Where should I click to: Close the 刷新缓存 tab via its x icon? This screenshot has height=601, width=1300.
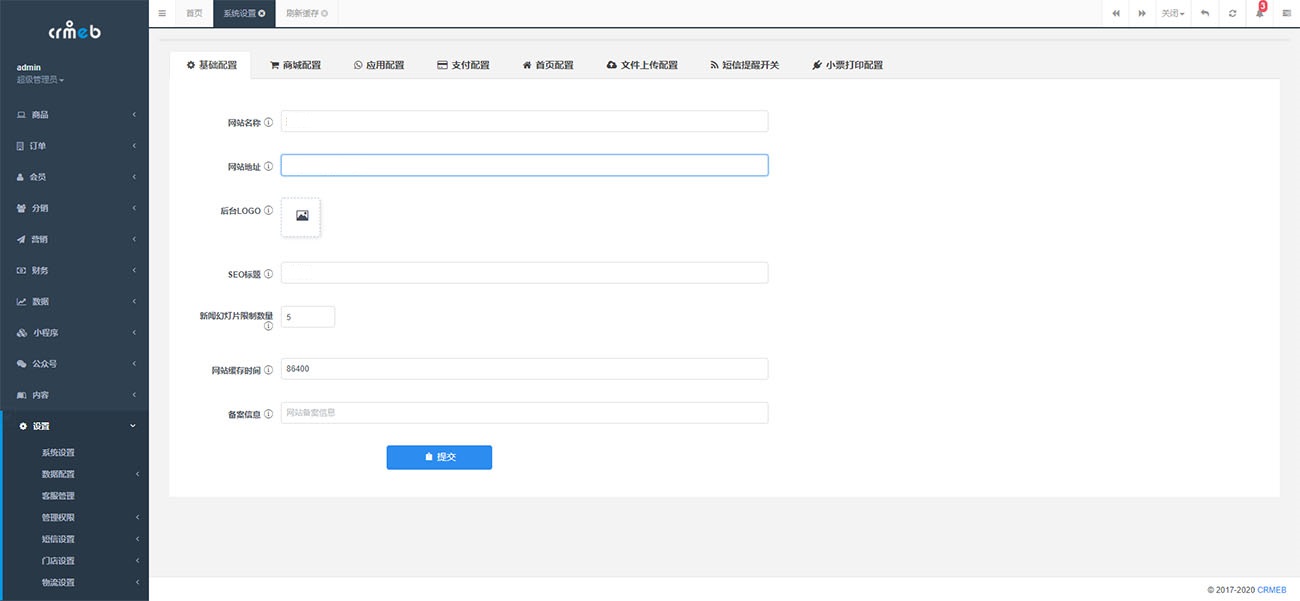[x=324, y=14]
